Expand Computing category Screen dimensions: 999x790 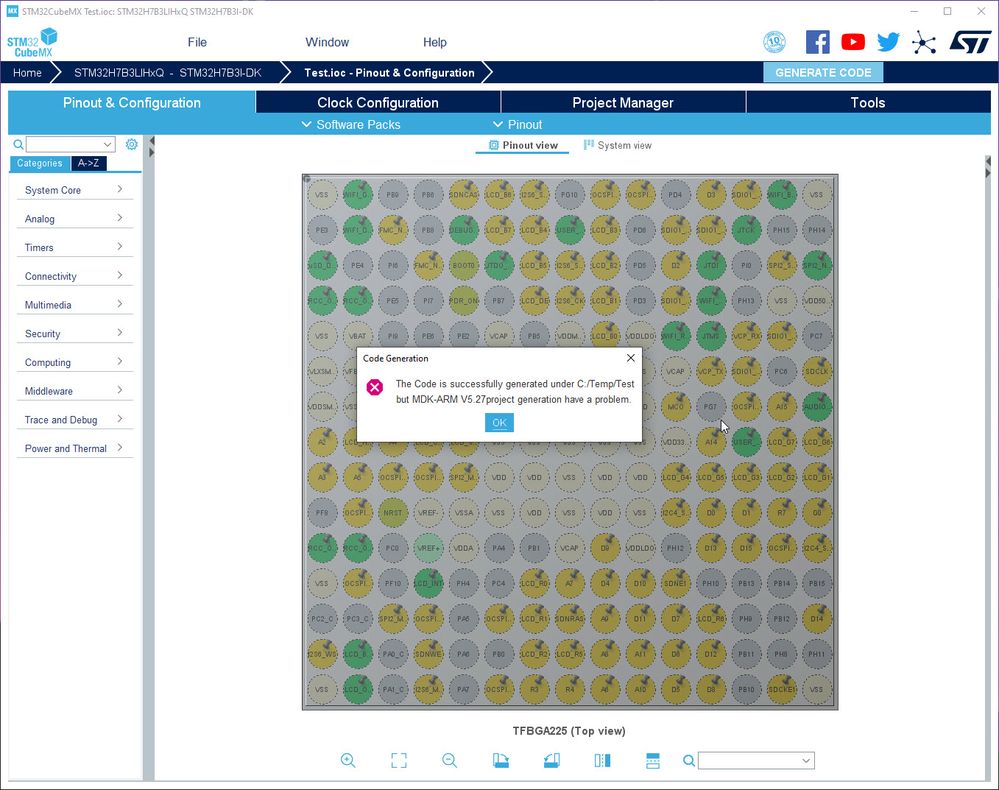click(x=74, y=362)
